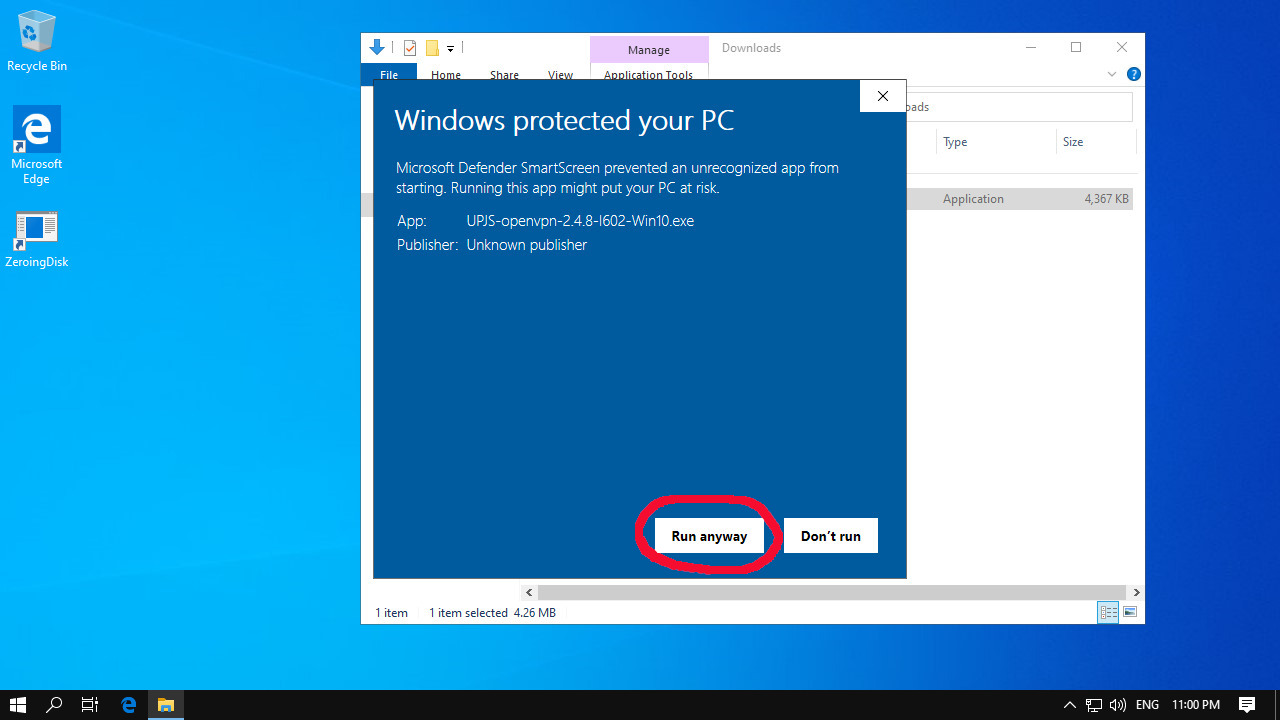Screen dimensions: 1280x720
Task: Click horizontal scrollbar left arrow
Action: [x=529, y=592]
